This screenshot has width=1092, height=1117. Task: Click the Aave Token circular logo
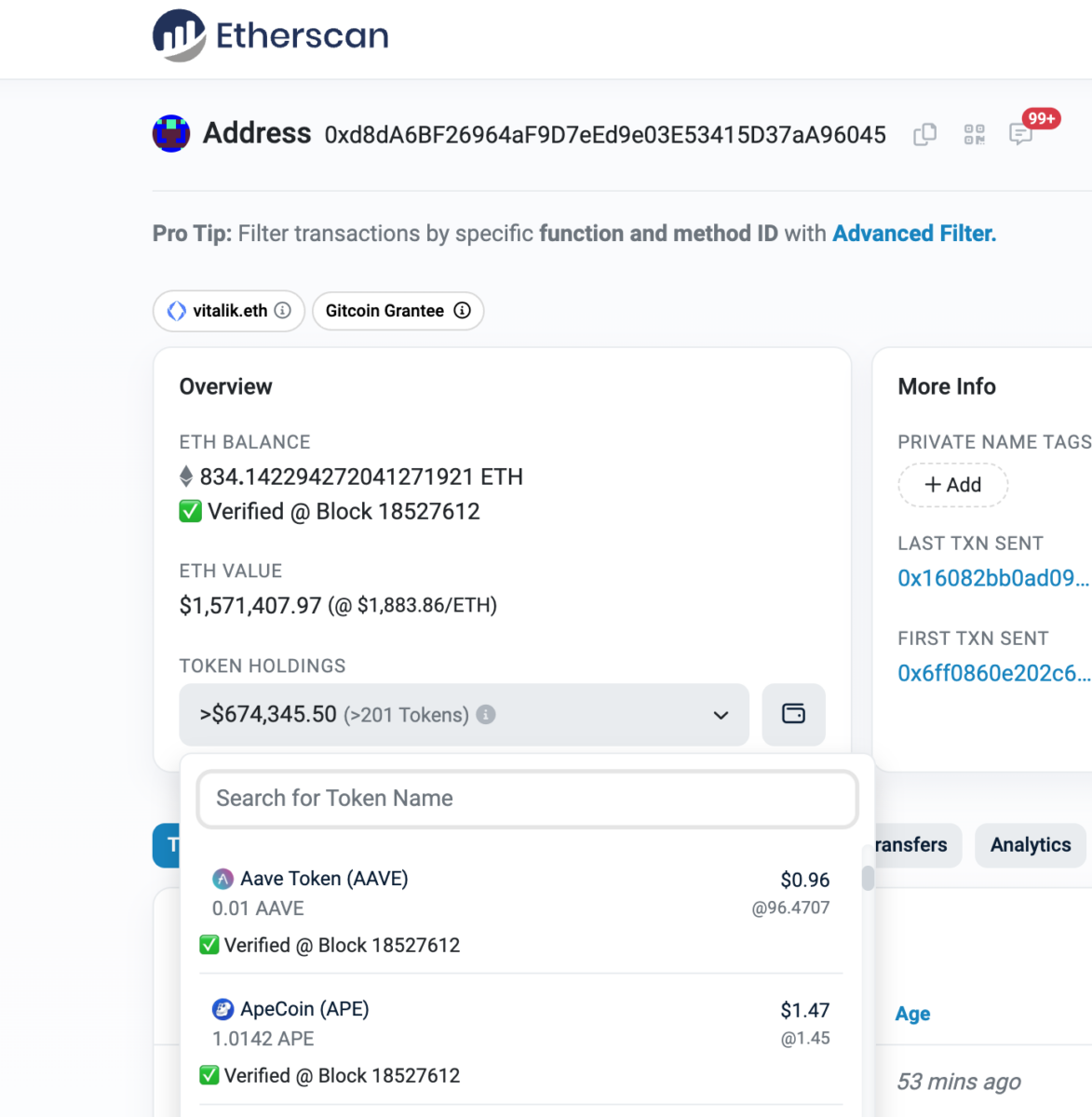[x=222, y=878]
